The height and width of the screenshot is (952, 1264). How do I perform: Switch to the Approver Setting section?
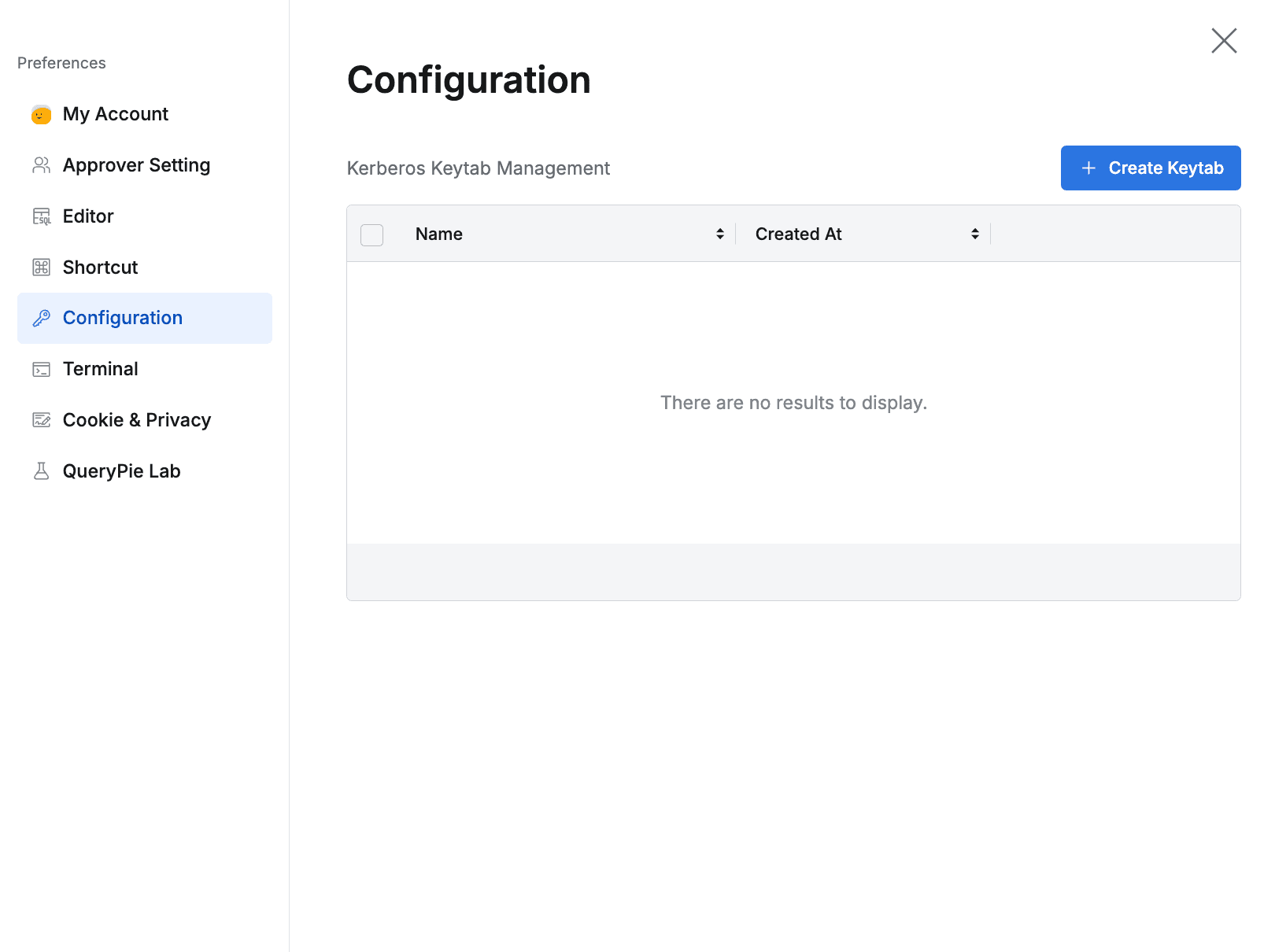pos(136,164)
